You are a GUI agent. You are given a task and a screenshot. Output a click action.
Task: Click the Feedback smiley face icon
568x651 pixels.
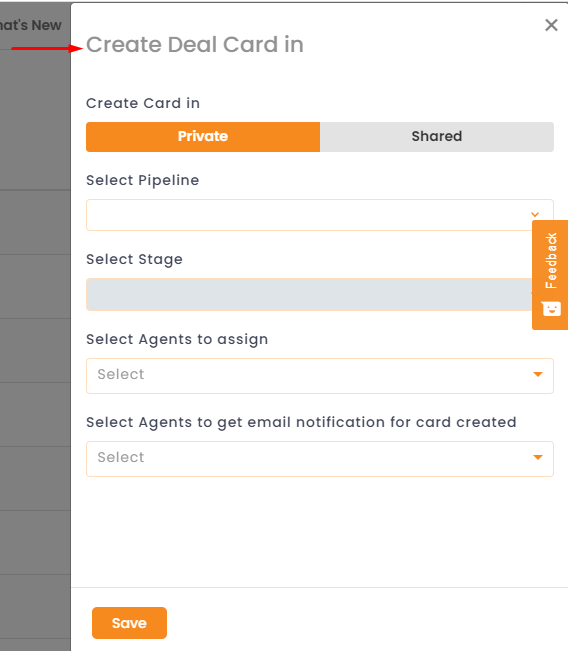[551, 308]
